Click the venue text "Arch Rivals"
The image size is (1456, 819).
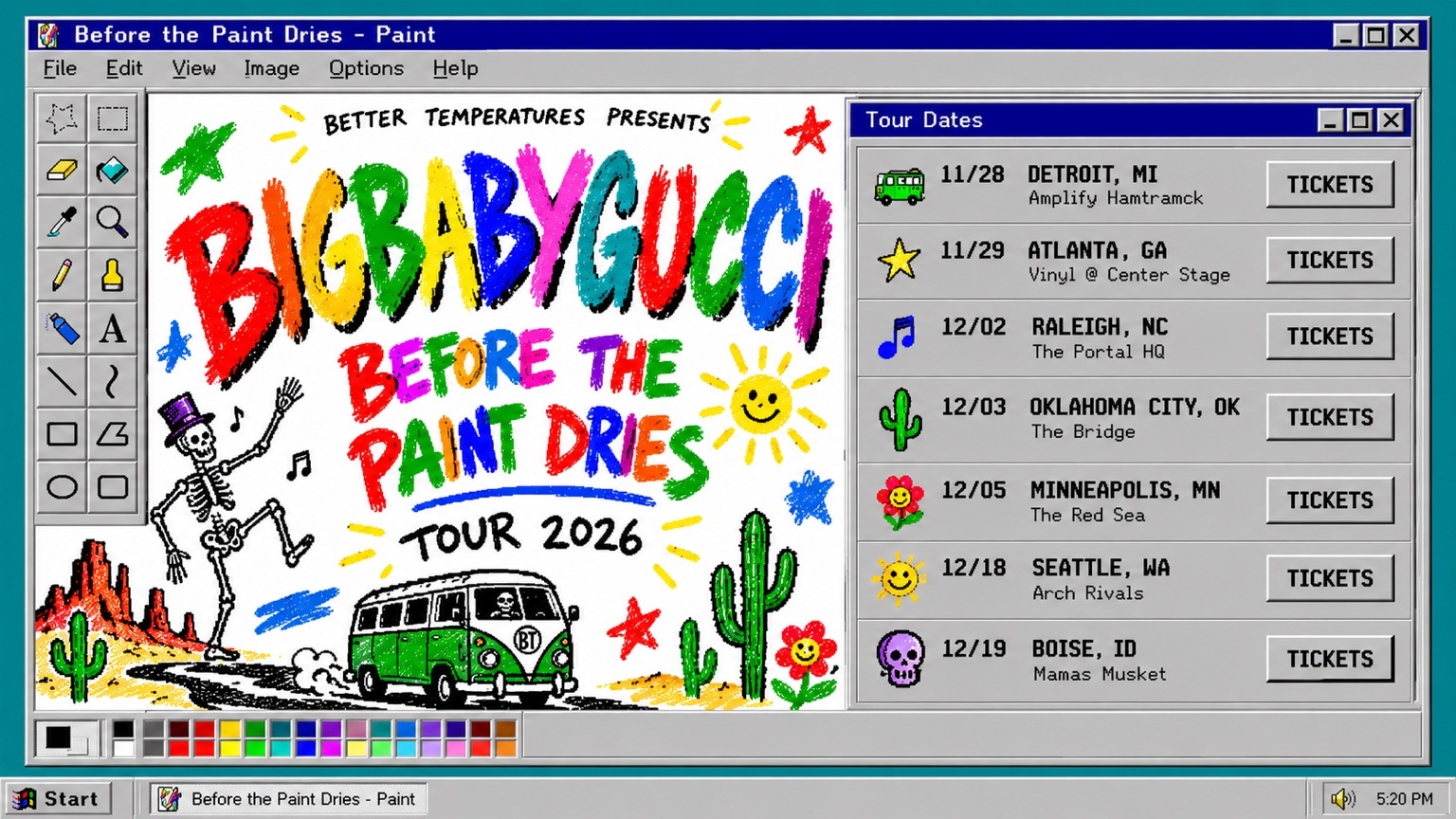(x=1087, y=593)
